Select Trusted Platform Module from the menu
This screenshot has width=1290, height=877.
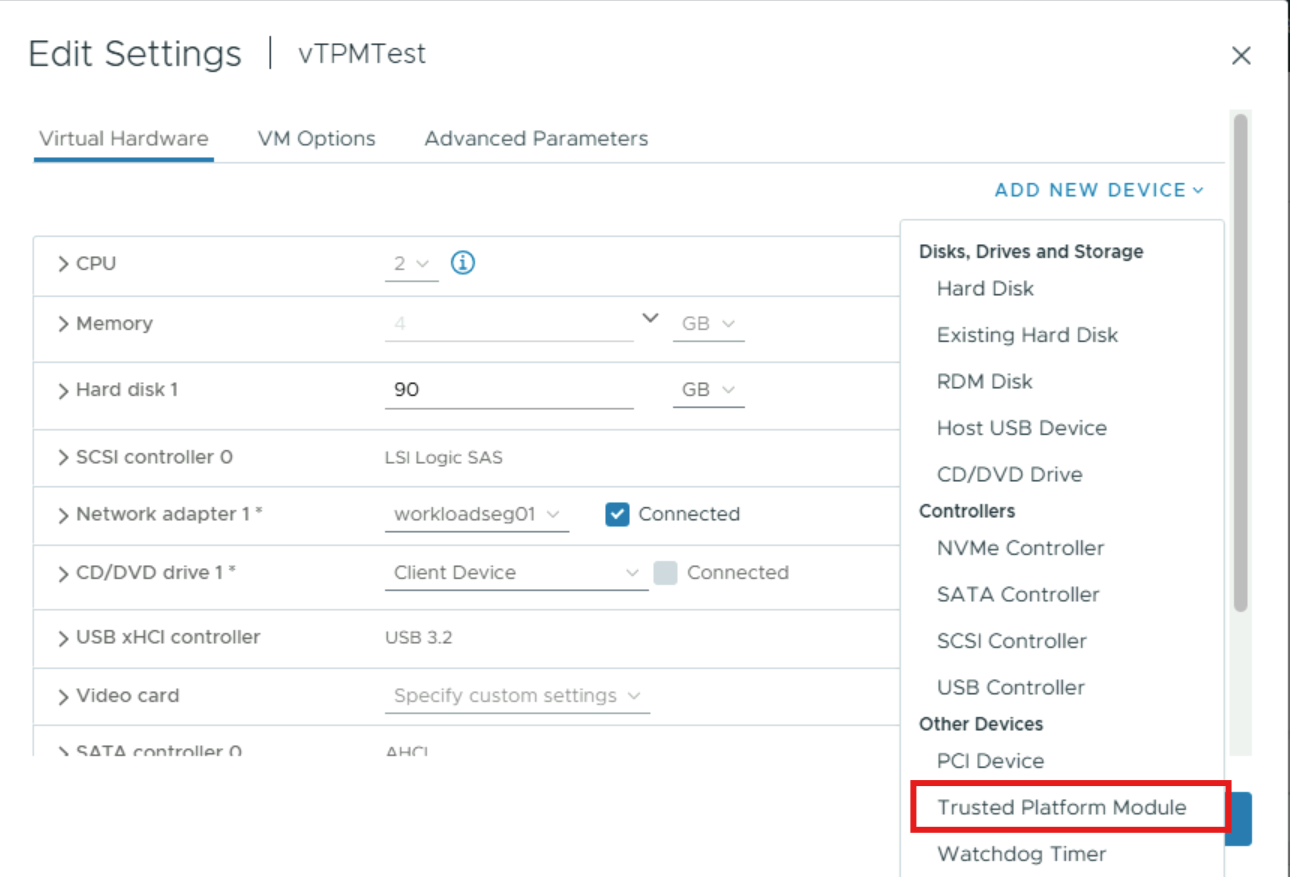pyautogui.click(x=1062, y=807)
